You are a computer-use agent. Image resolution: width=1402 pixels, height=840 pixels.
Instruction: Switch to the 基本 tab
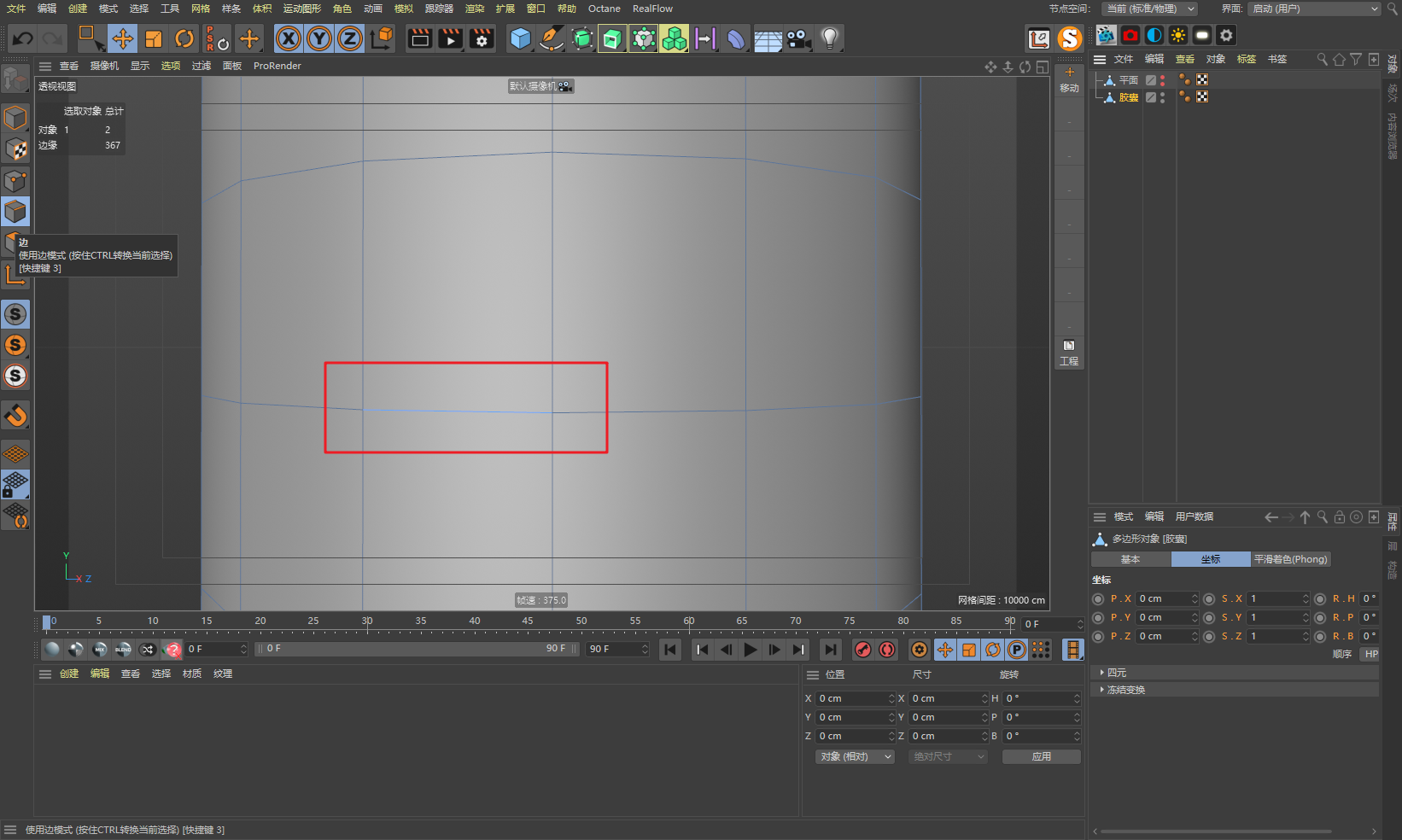click(x=1130, y=559)
